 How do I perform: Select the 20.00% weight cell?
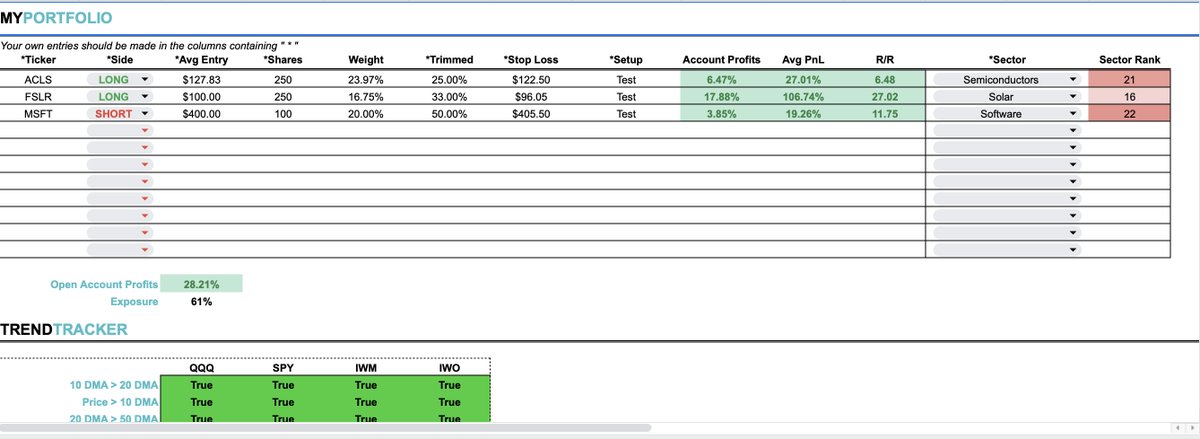pyautogui.click(x=366, y=114)
